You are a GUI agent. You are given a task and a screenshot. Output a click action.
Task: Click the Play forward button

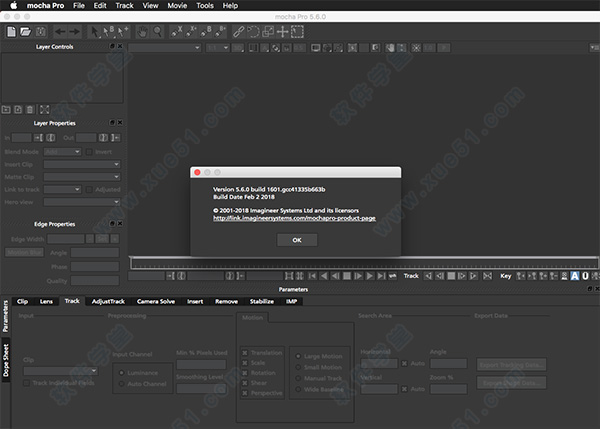pyautogui.click(x=370, y=276)
